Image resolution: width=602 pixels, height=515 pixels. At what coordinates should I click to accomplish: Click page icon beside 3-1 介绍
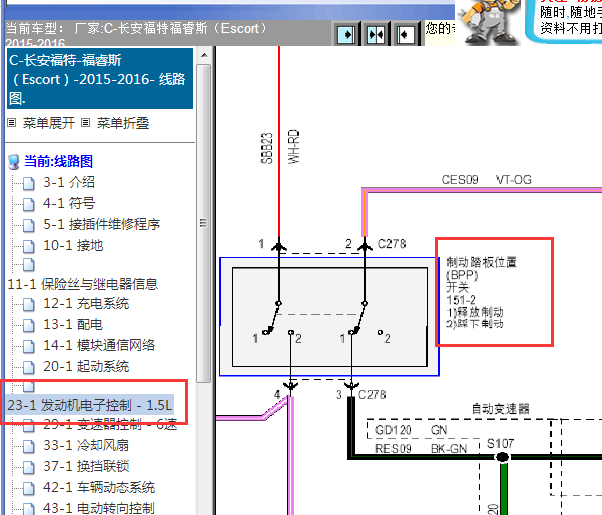pyautogui.click(x=28, y=184)
